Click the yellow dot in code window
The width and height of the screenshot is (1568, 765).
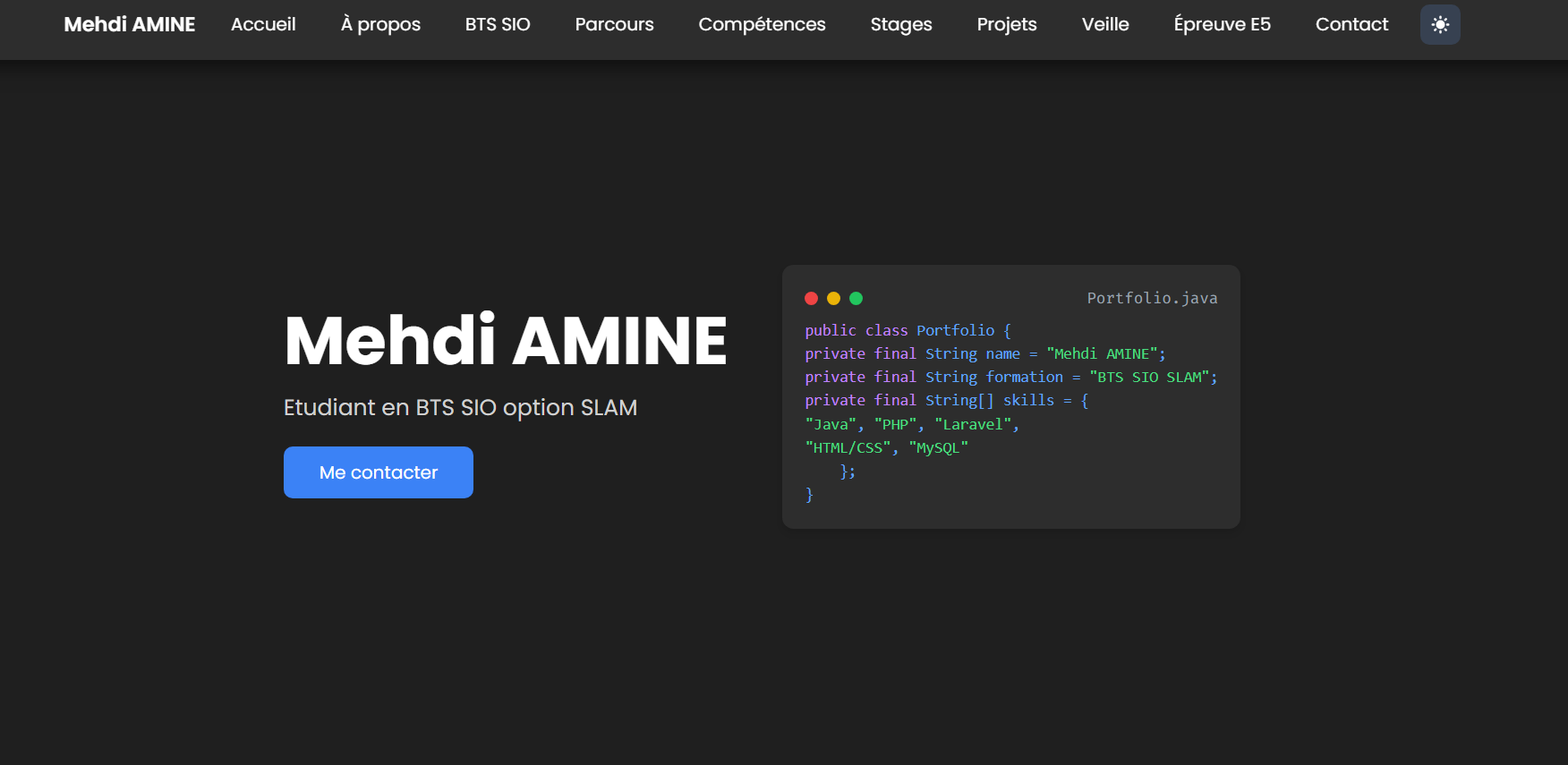click(833, 299)
